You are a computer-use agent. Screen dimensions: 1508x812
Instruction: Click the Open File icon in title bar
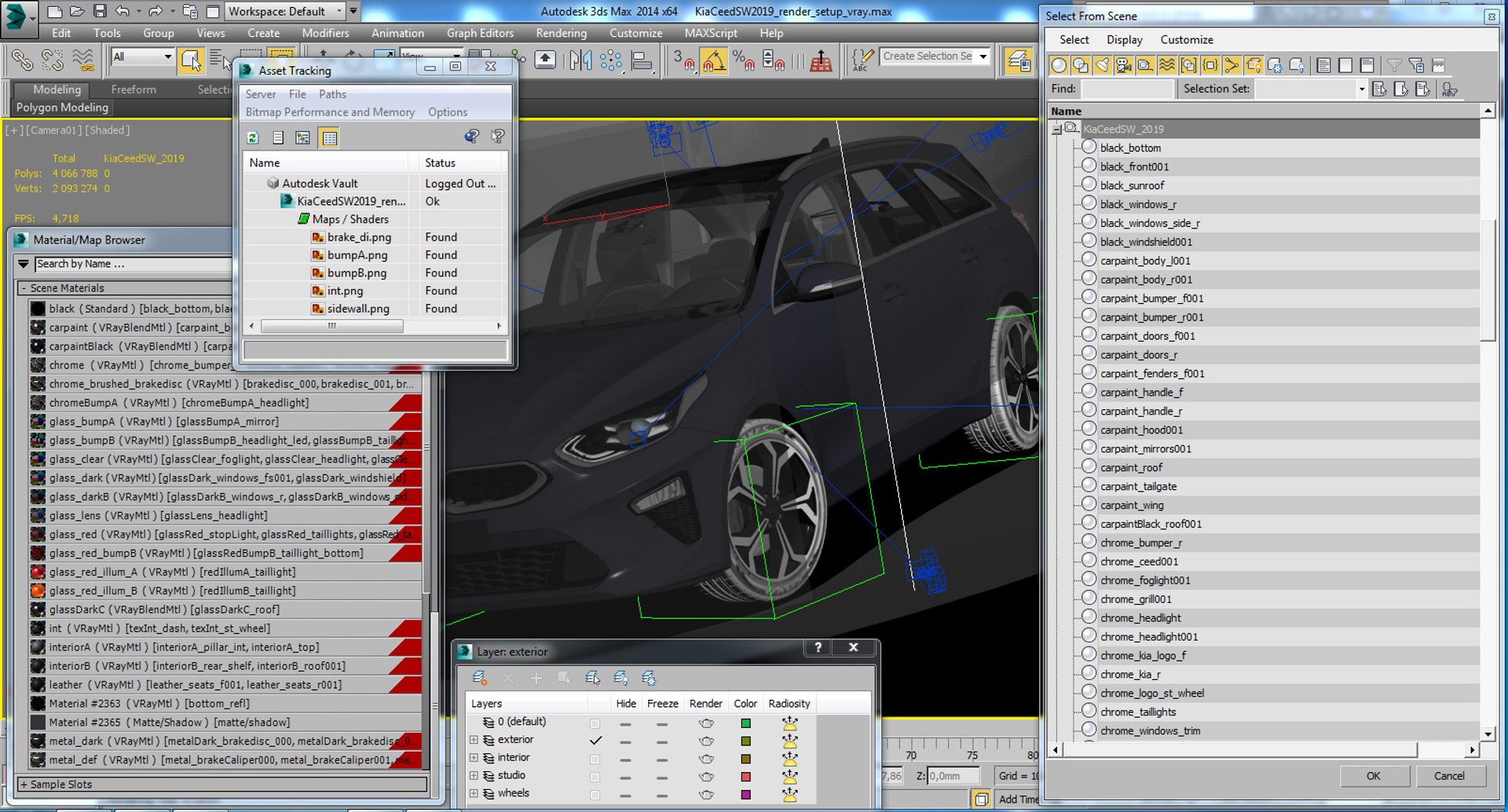point(77,11)
